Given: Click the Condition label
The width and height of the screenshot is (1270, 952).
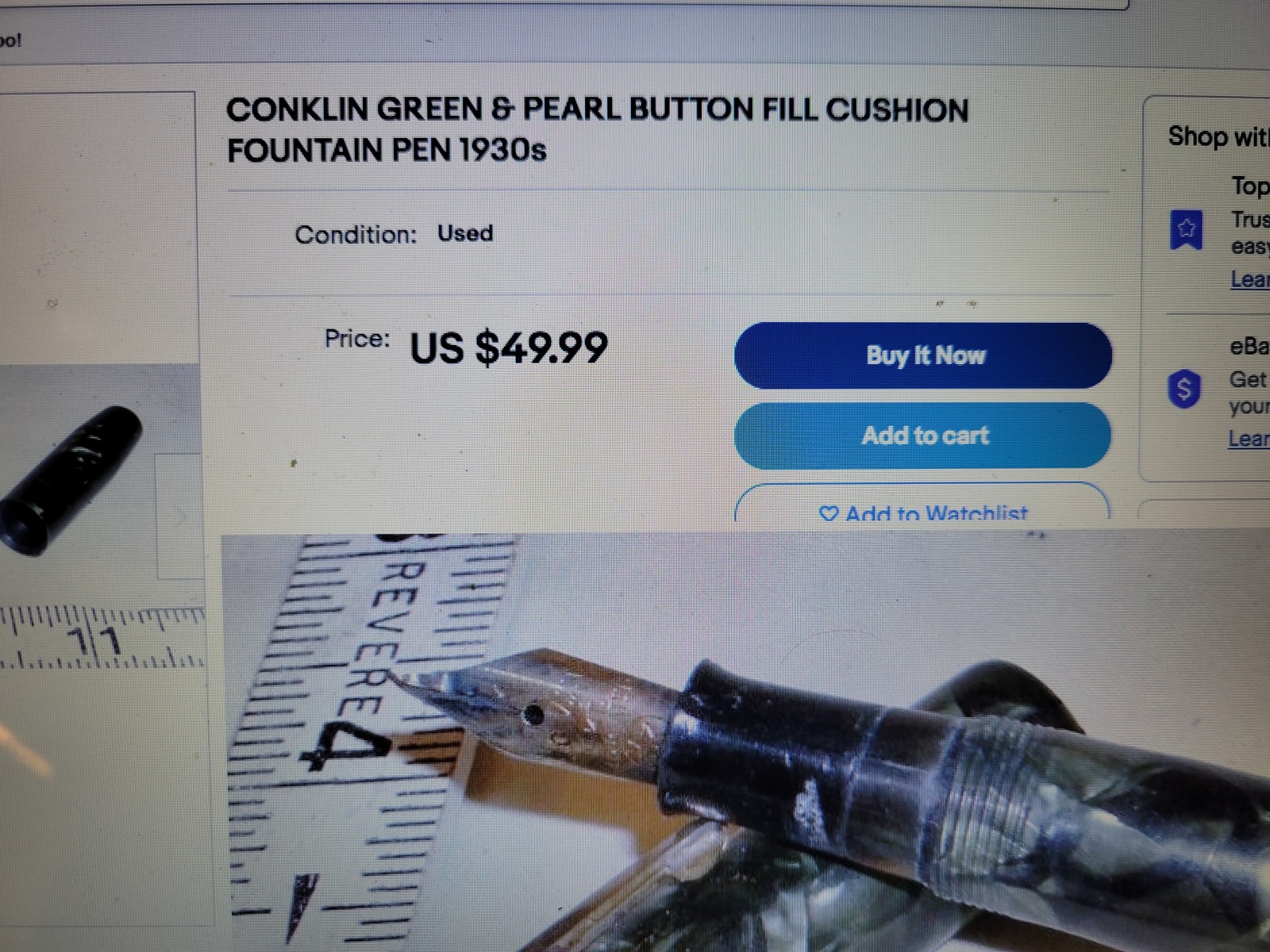Looking at the screenshot, I should pos(356,235).
